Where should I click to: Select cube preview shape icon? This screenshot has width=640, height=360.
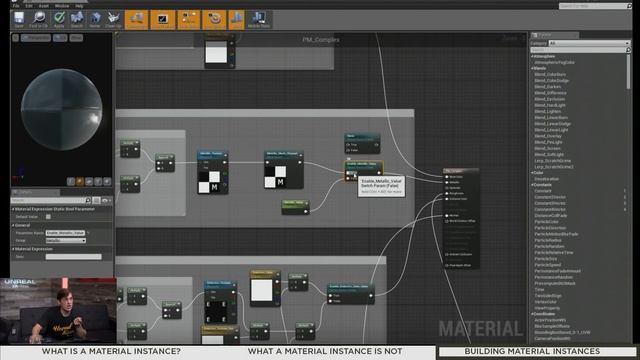click(98, 181)
